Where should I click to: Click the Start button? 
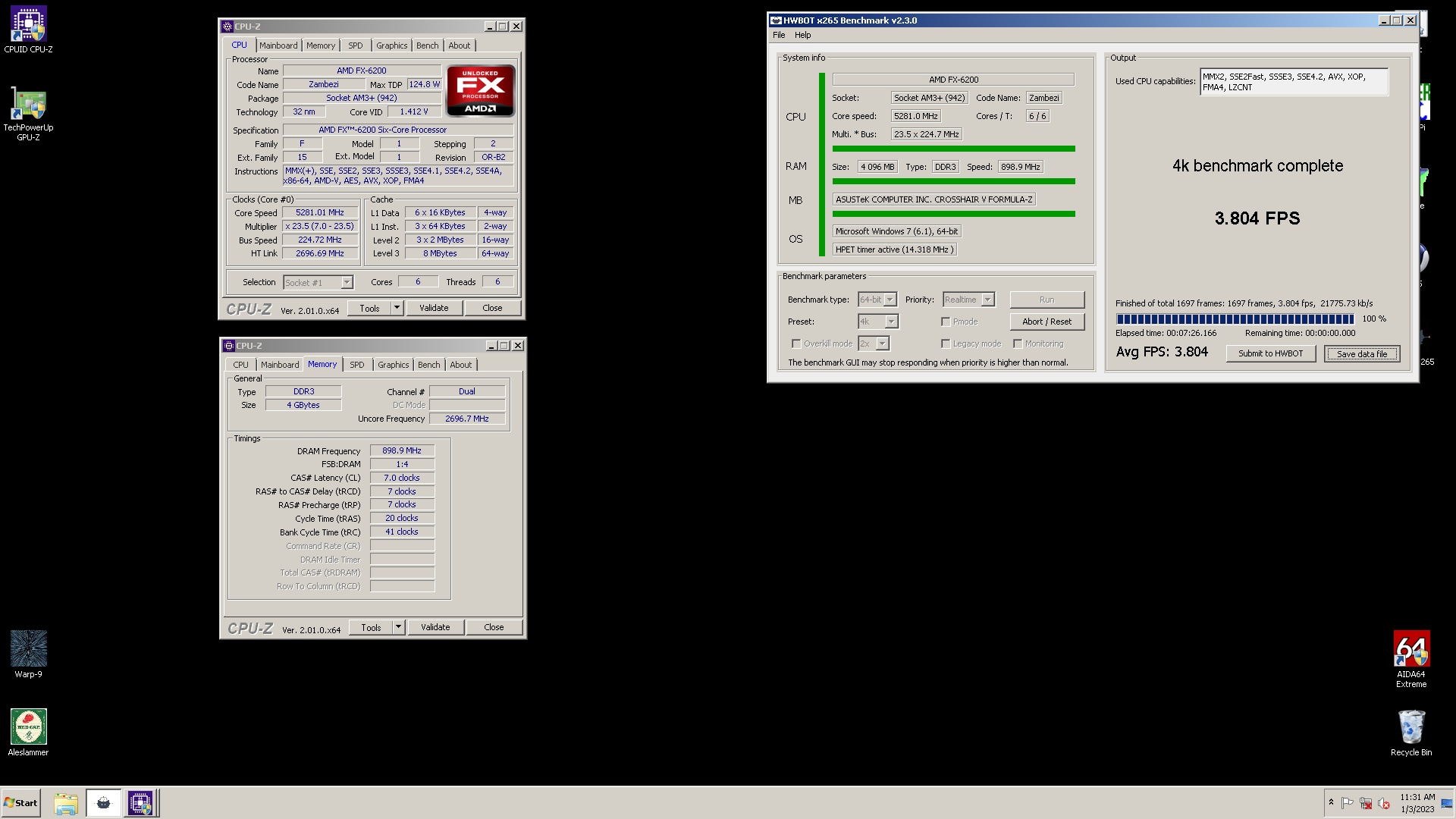20,803
